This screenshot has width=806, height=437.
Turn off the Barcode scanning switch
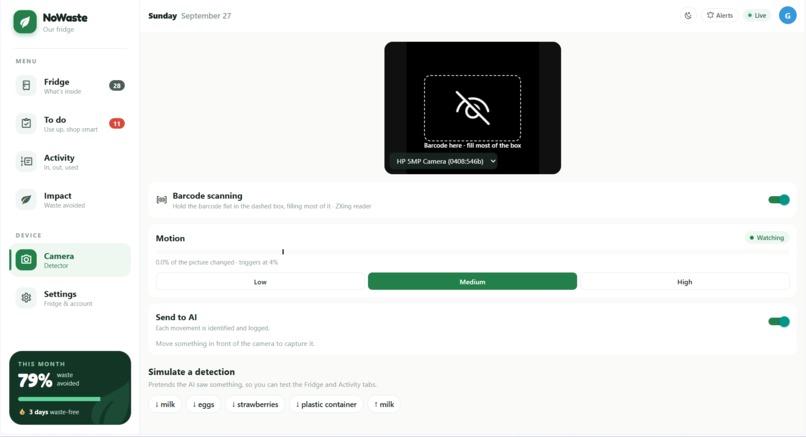click(779, 199)
